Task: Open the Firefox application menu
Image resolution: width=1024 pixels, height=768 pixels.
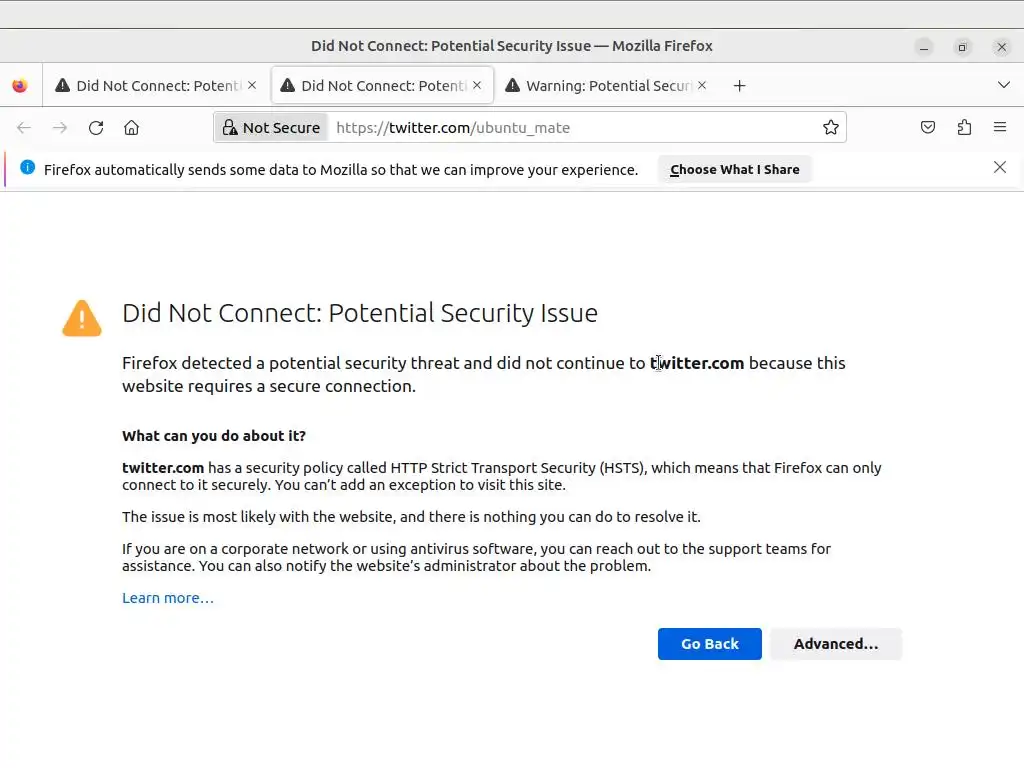Action: [1000, 127]
